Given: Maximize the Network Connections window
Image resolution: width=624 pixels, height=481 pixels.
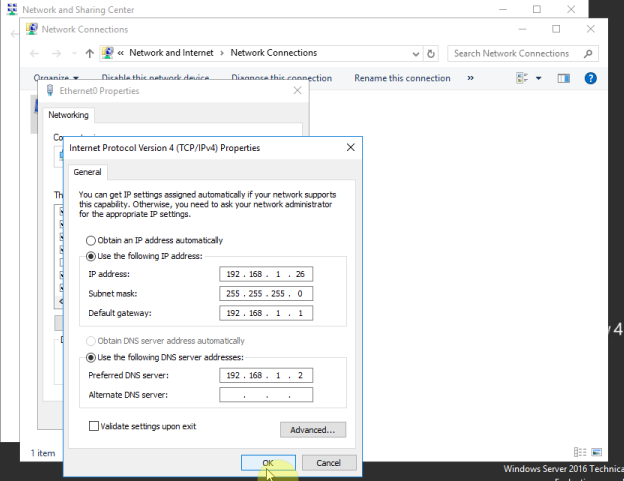Looking at the screenshot, I should 556,29.
